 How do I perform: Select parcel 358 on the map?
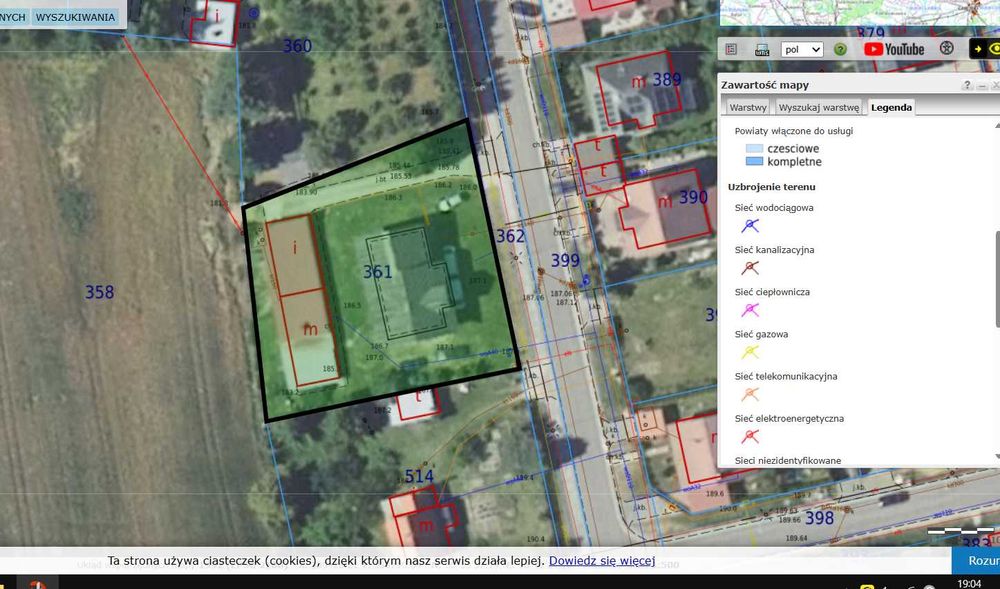point(99,292)
